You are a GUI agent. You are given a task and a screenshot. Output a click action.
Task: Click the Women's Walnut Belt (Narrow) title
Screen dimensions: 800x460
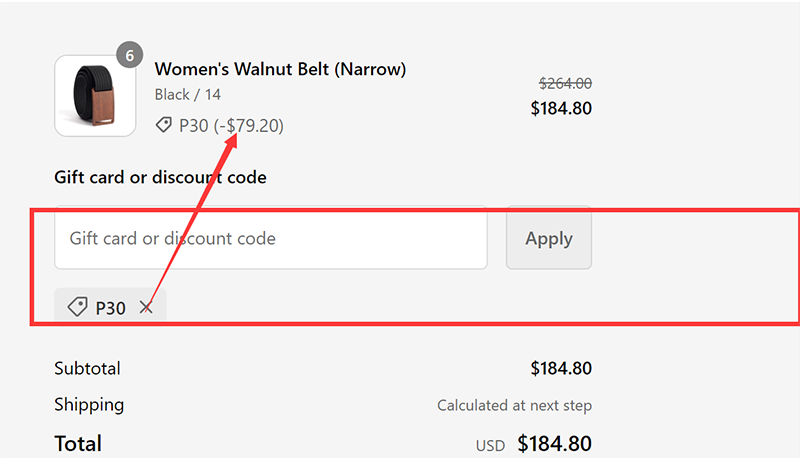point(280,69)
